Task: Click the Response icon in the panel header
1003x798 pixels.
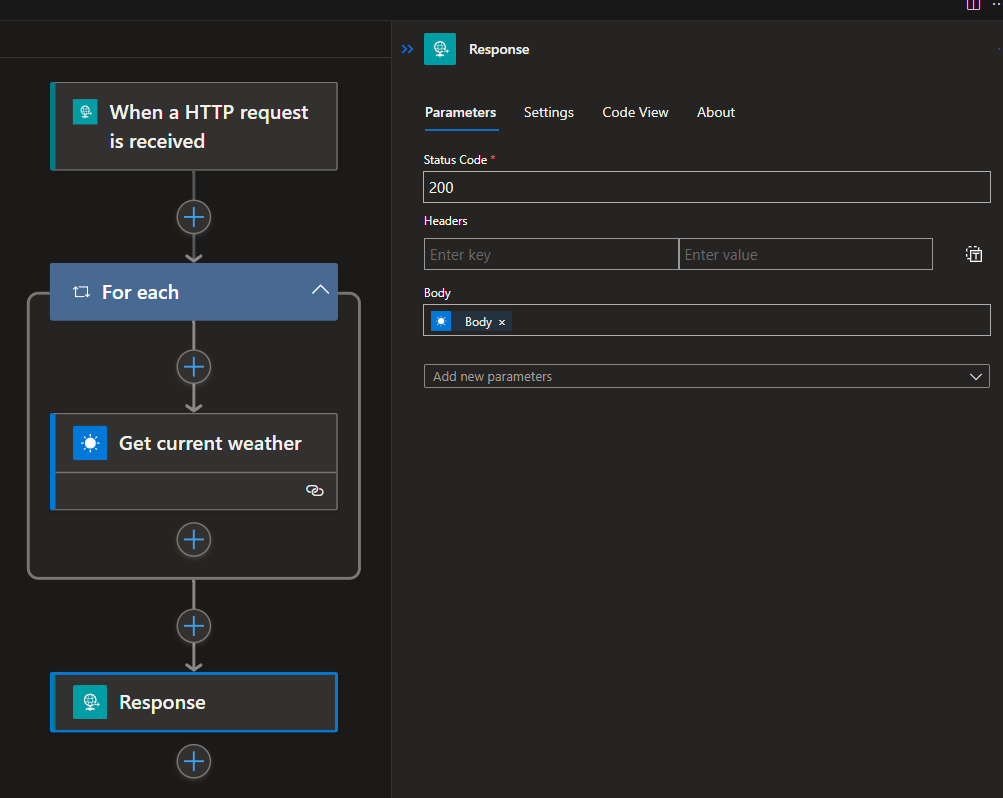Action: tap(440, 49)
